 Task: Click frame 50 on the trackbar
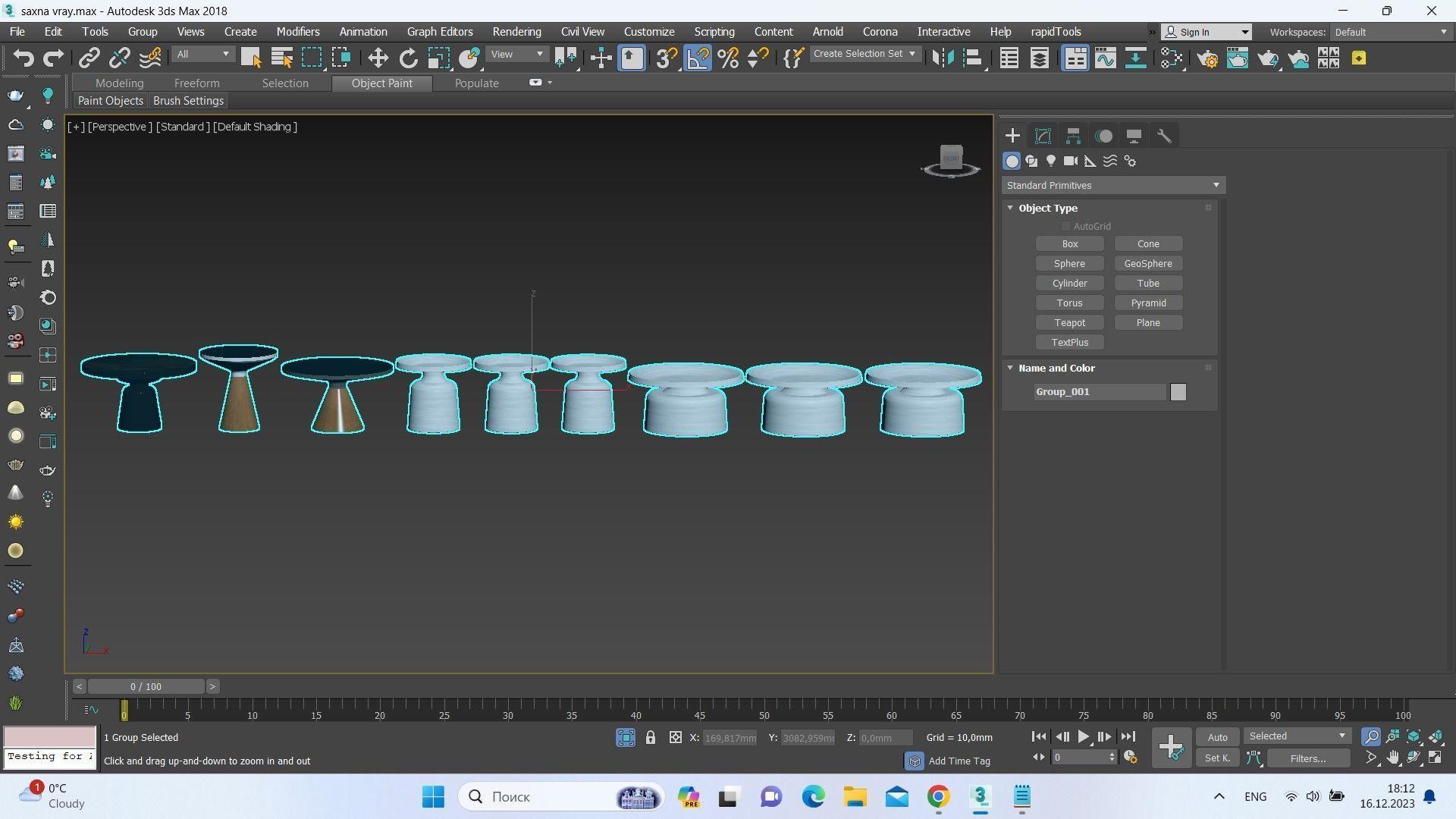[x=764, y=714]
